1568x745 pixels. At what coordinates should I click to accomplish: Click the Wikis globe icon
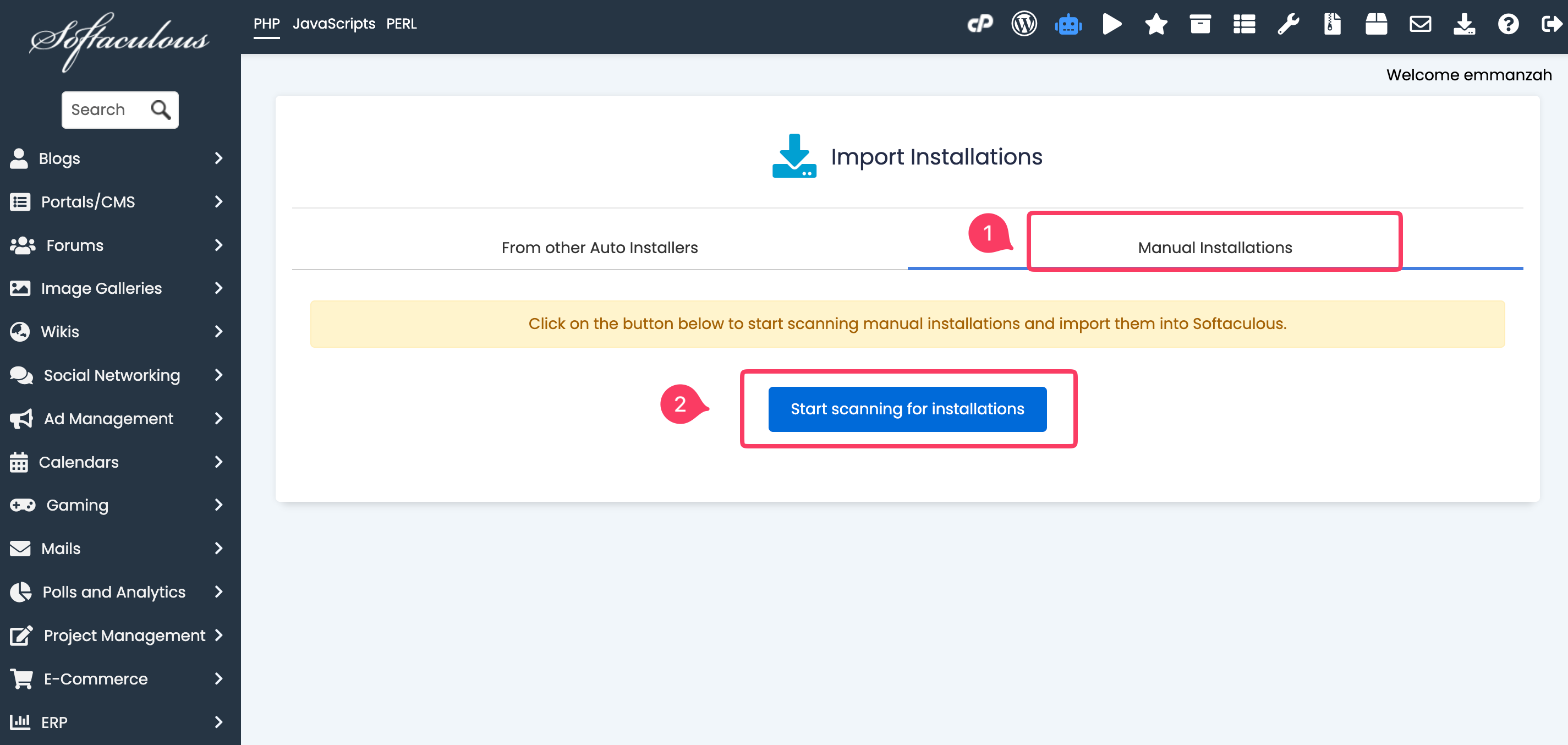coord(20,332)
